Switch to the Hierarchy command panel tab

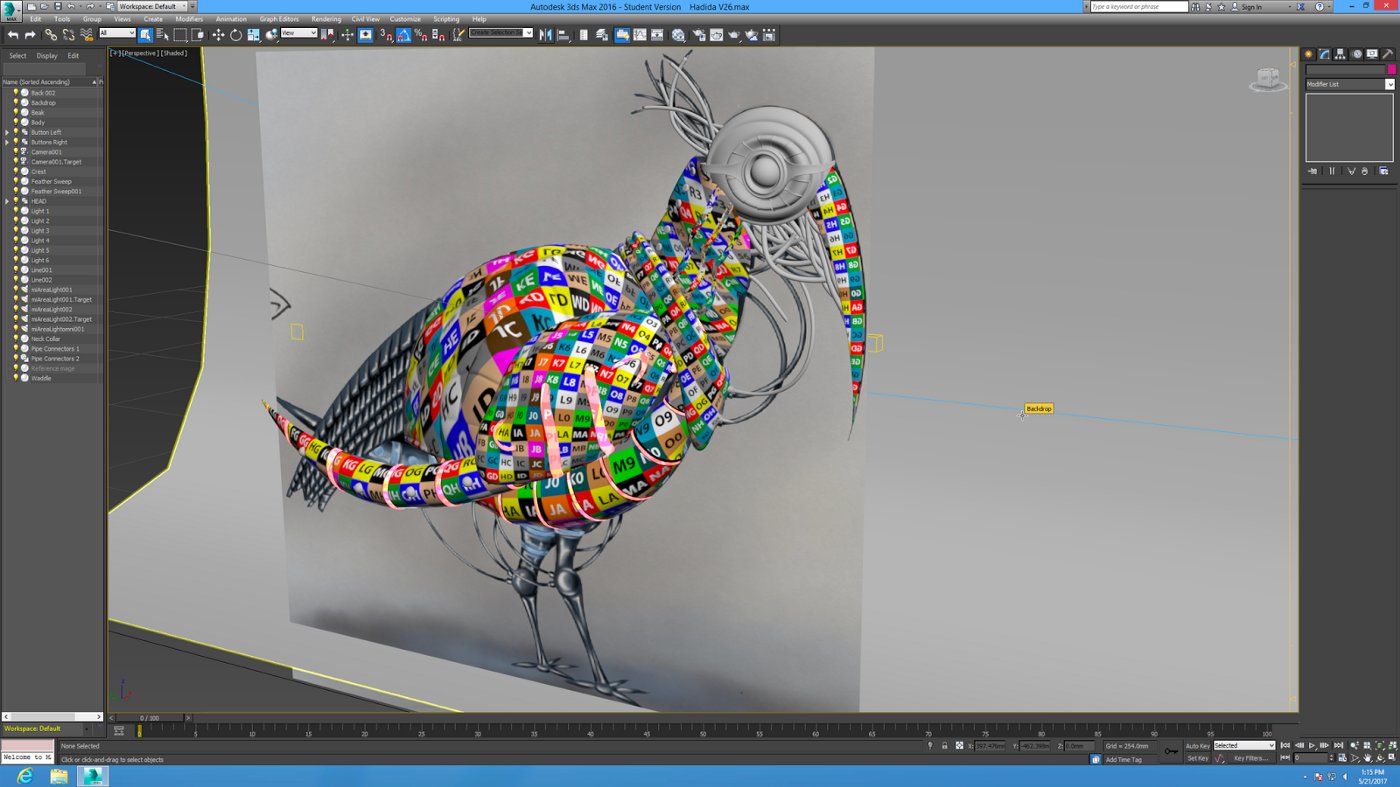point(1340,54)
